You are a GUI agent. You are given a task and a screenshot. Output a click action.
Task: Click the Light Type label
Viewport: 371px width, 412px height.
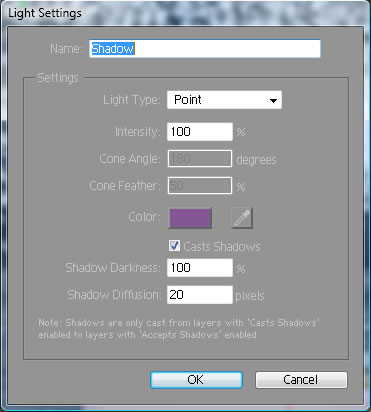pyautogui.click(x=132, y=100)
